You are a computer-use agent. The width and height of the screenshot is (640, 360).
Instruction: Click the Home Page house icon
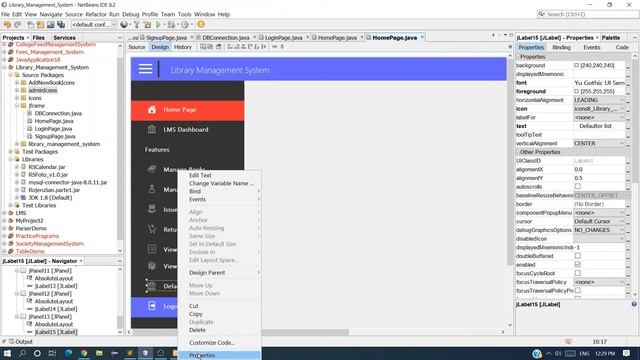point(152,109)
